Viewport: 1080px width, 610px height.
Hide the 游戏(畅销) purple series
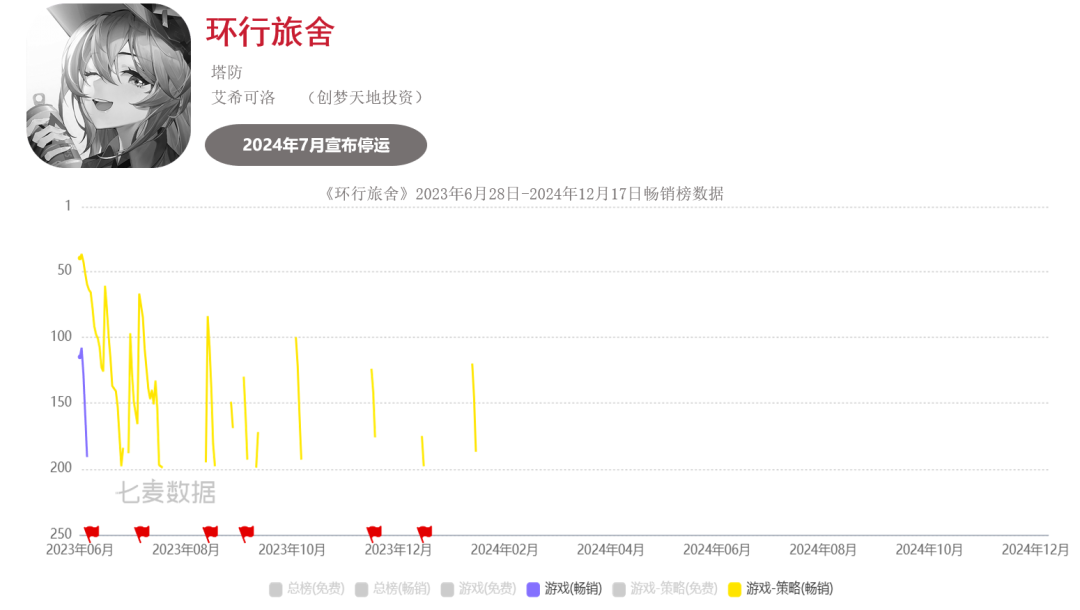click(564, 589)
